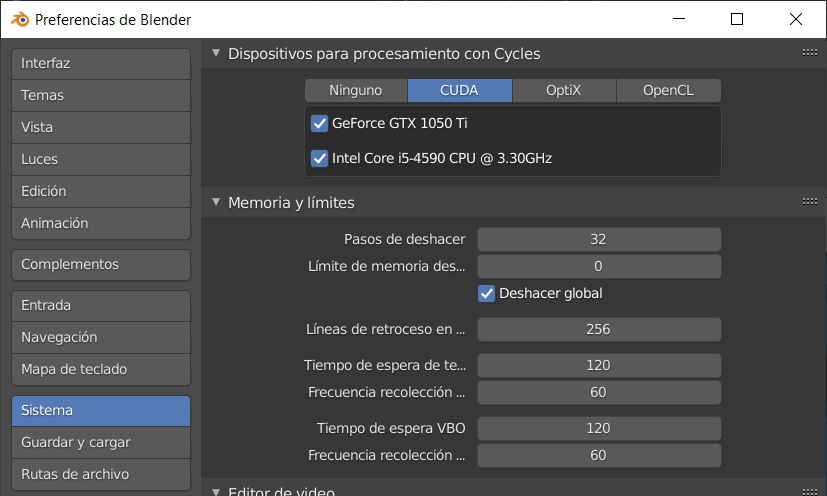The image size is (827, 496).
Task: Minimize the Preferencias de Blender window
Action: pyautogui.click(x=679, y=19)
